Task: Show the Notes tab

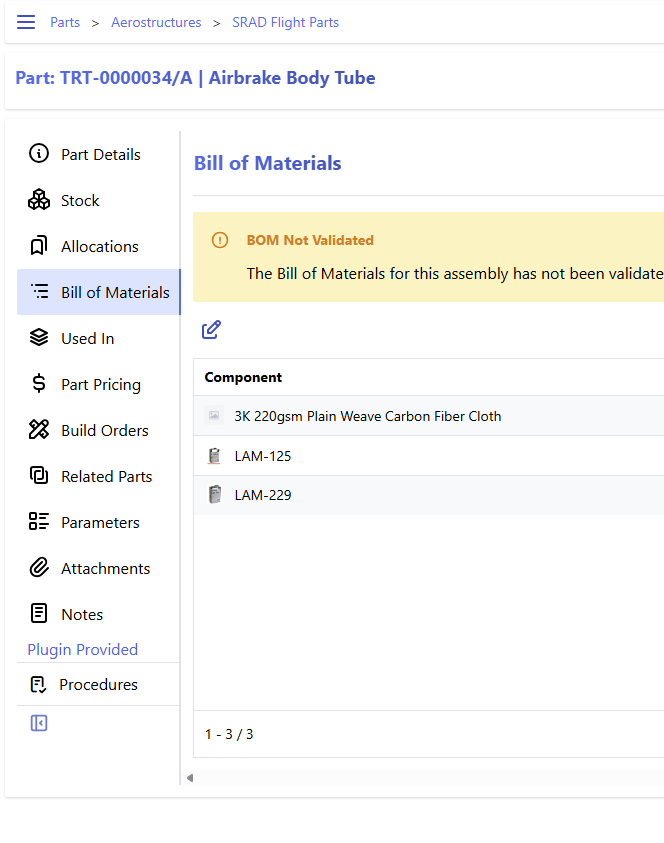Action: tap(98, 614)
